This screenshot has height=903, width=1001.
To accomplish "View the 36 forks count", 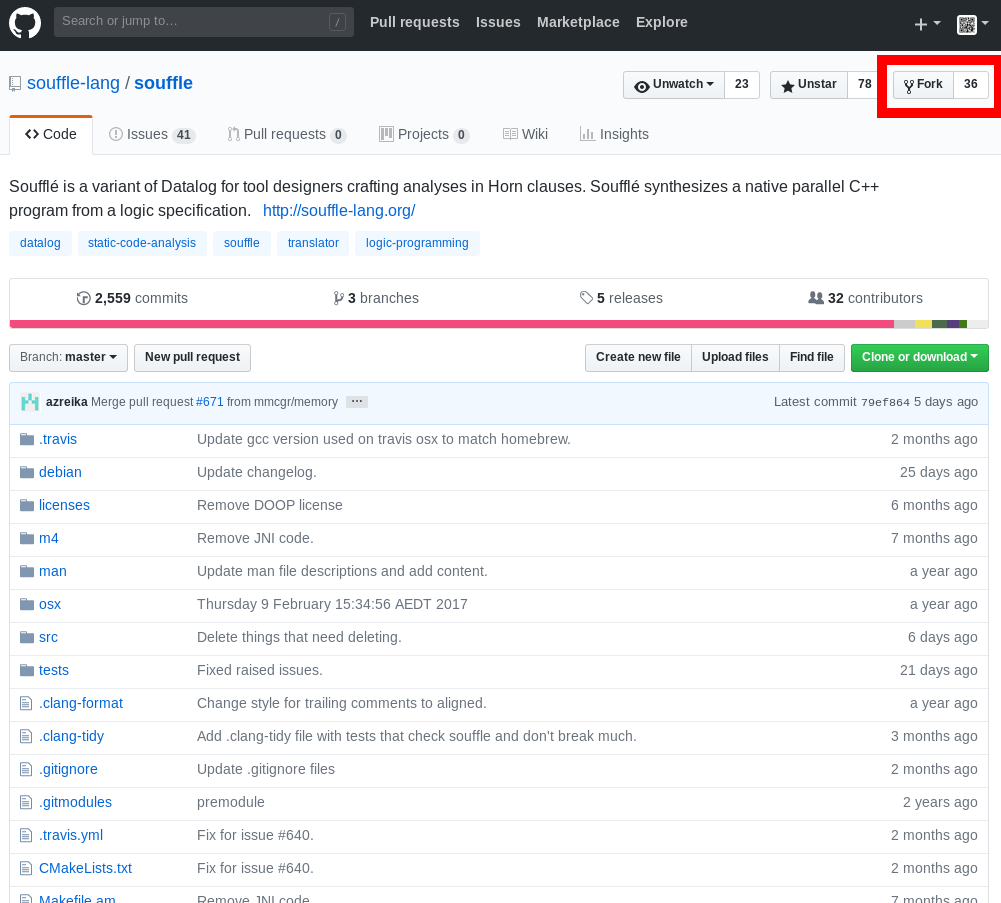I will coord(971,84).
